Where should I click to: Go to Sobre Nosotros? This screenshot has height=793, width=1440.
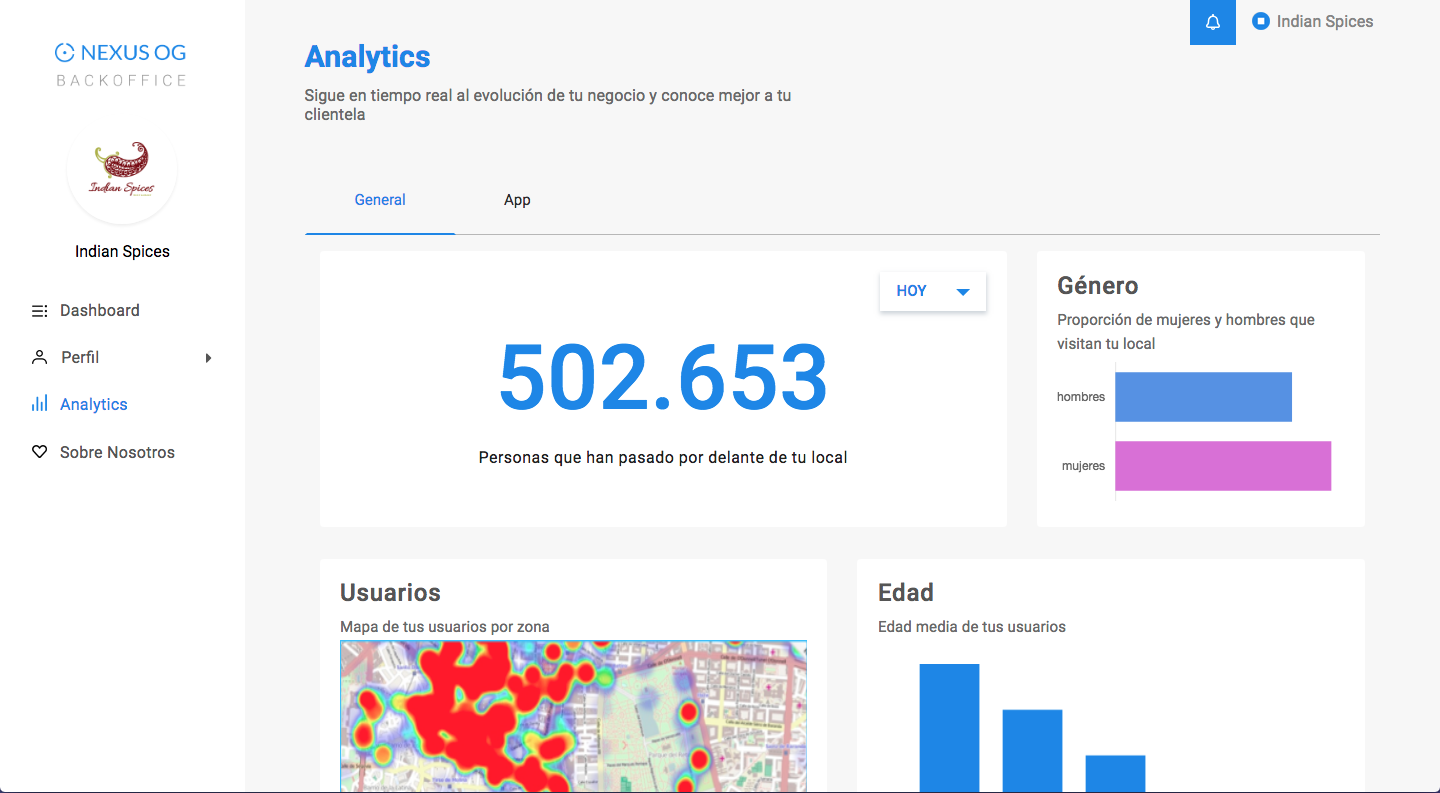[x=117, y=452]
